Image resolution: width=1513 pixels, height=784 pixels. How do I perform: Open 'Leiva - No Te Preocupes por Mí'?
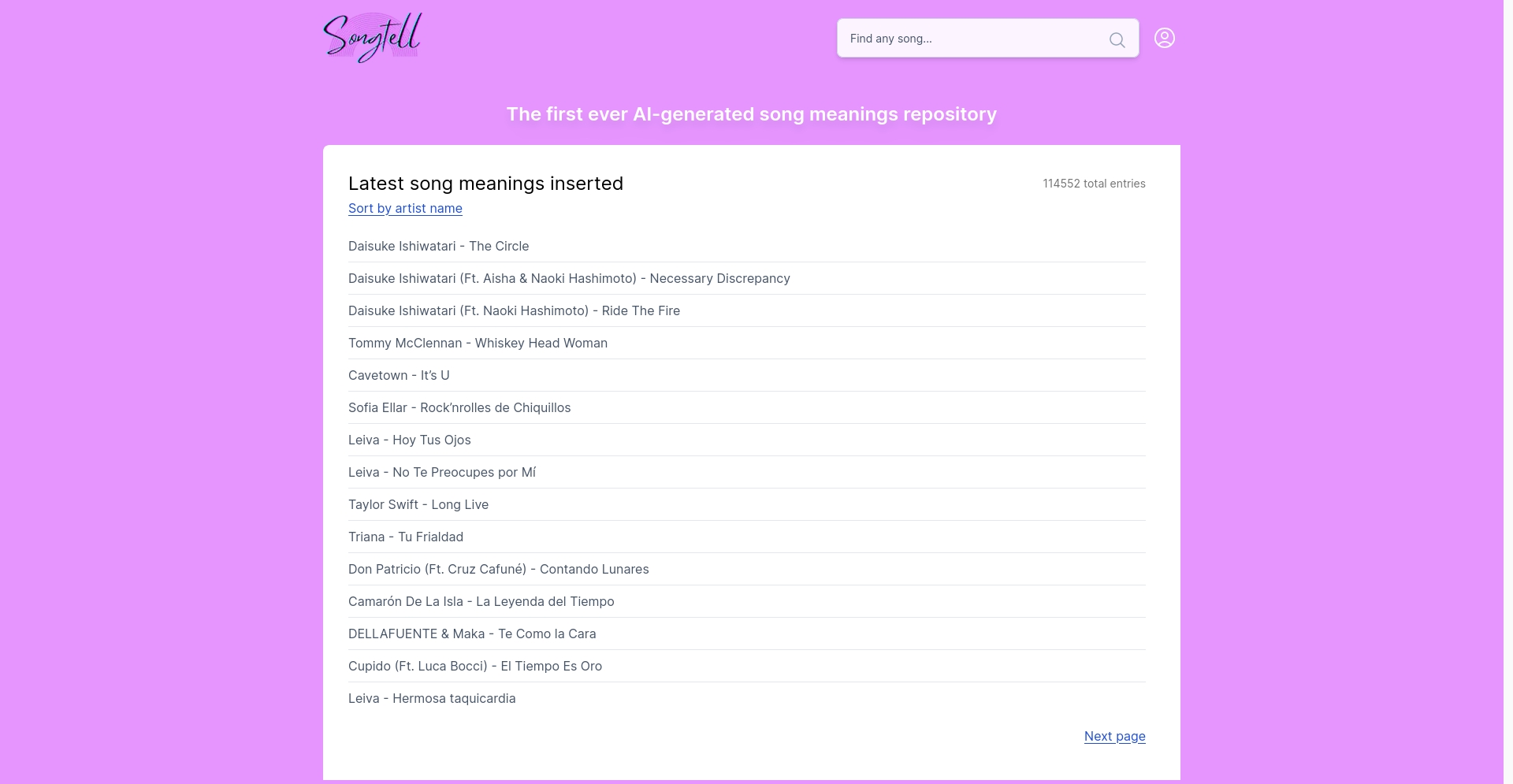(x=442, y=472)
